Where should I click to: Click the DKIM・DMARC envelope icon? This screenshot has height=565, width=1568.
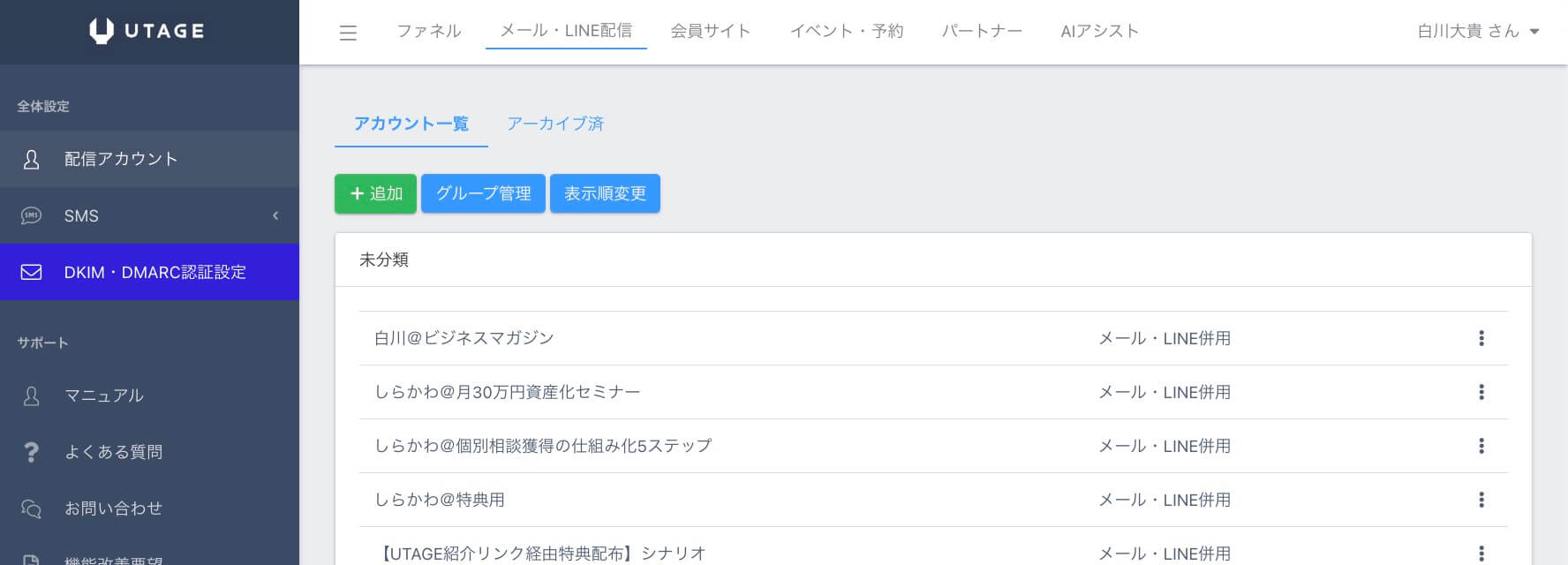(31, 272)
